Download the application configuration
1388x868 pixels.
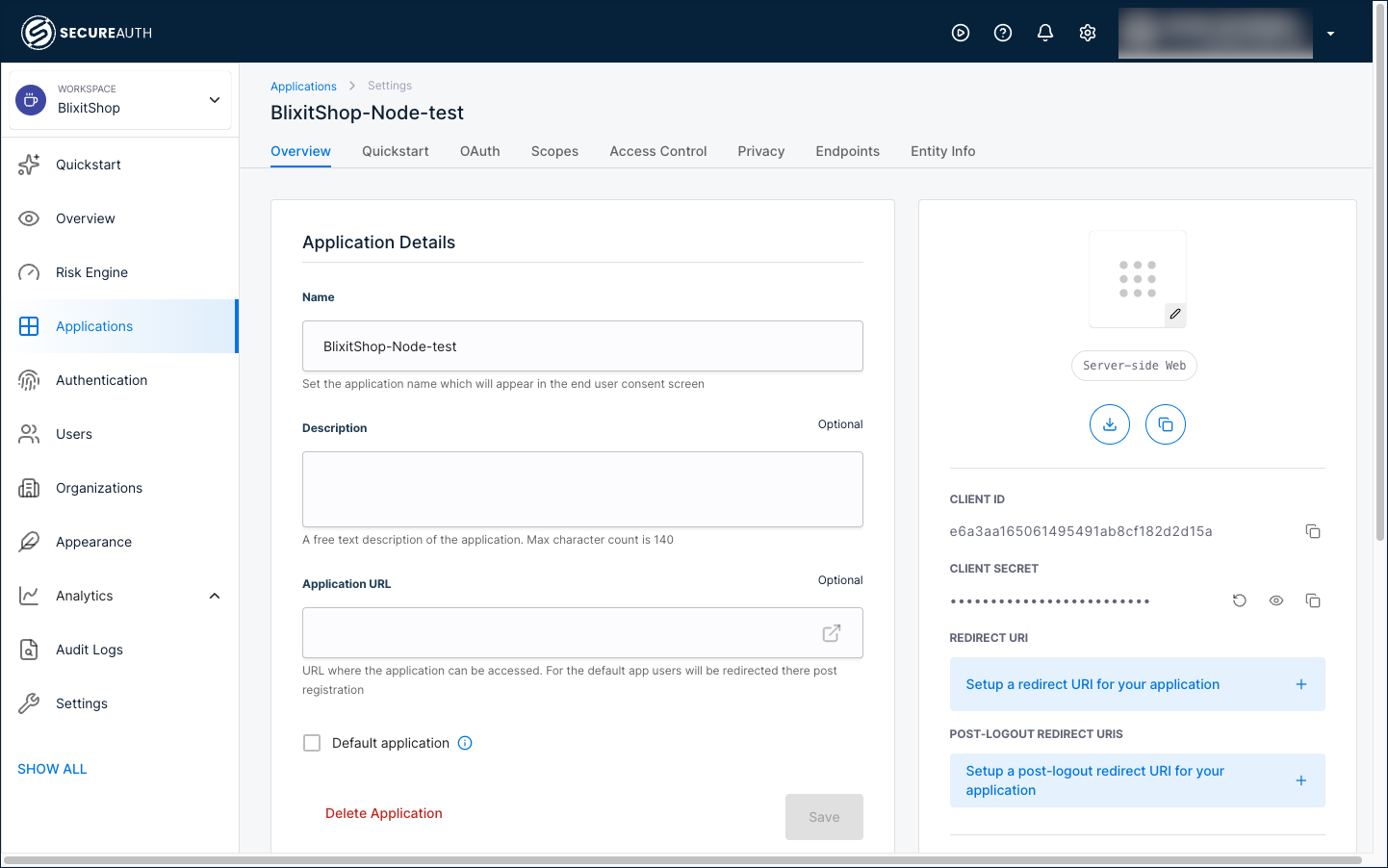1110,424
